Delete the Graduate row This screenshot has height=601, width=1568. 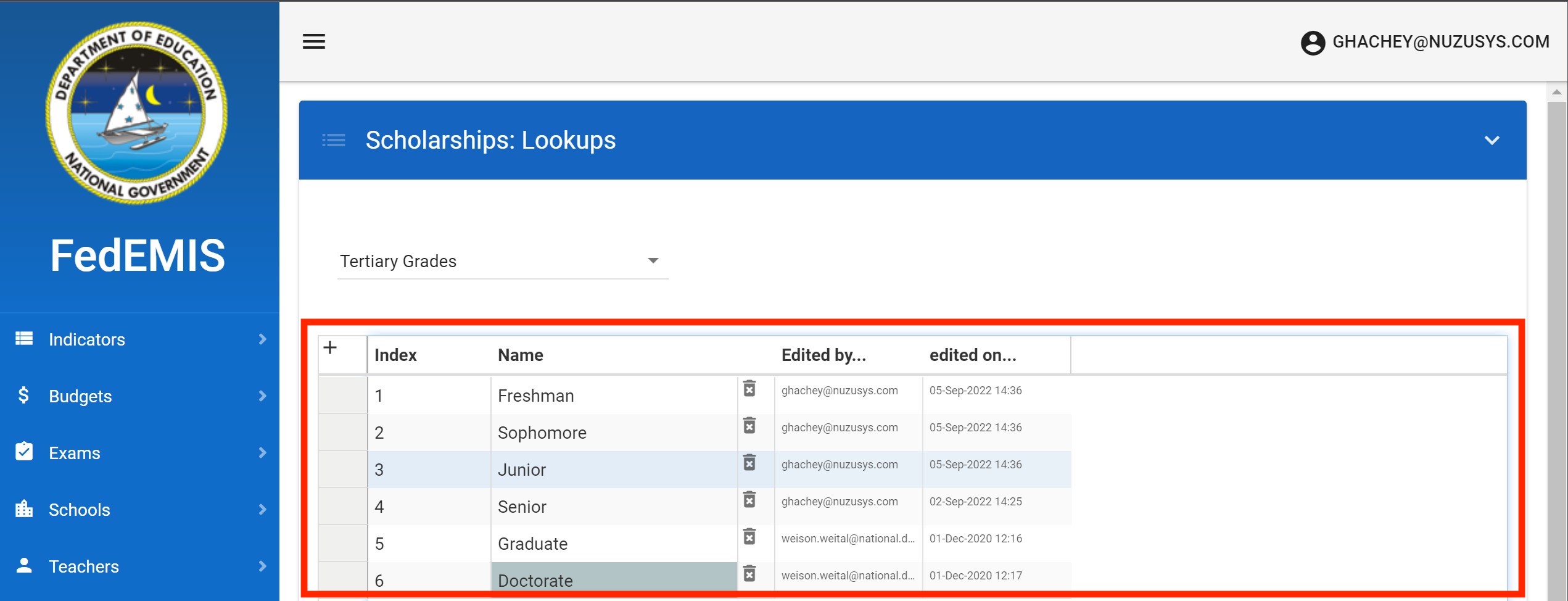749,537
